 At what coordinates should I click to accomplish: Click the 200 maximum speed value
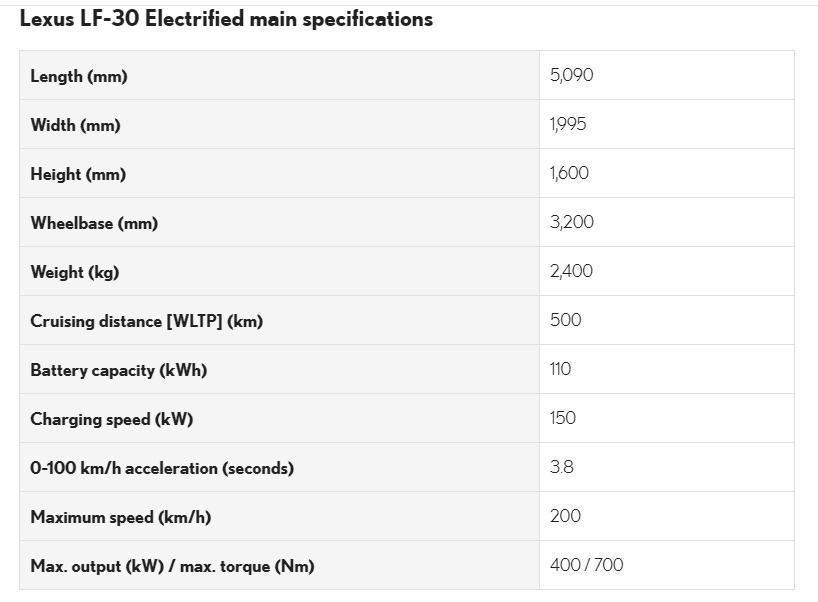565,516
